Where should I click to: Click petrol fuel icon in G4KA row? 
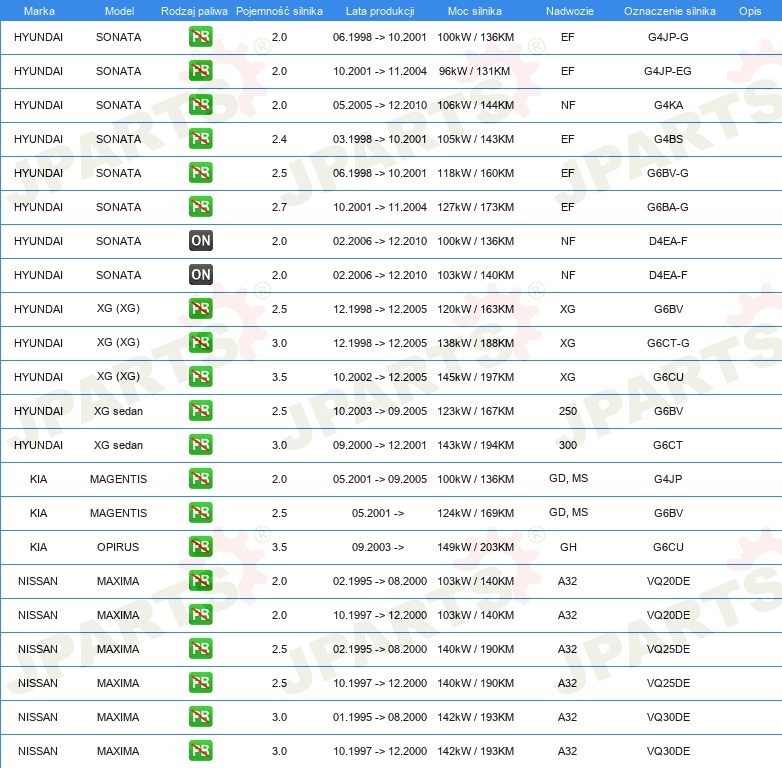point(200,104)
